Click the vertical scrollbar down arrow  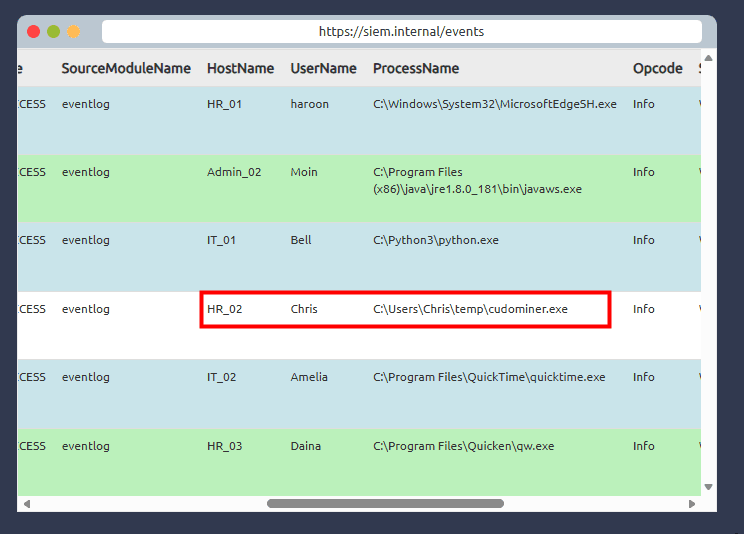pos(708,487)
